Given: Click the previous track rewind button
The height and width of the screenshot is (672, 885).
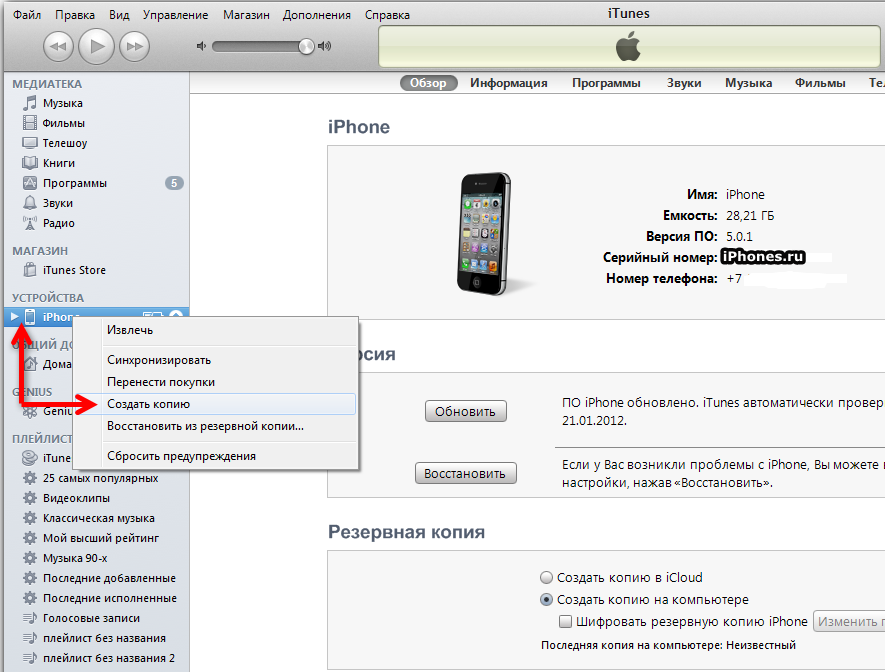Looking at the screenshot, I should [x=58, y=46].
